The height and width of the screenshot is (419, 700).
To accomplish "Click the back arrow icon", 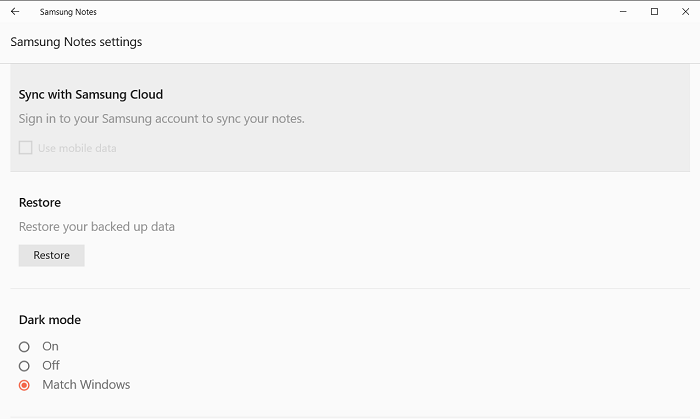I will click(15, 12).
